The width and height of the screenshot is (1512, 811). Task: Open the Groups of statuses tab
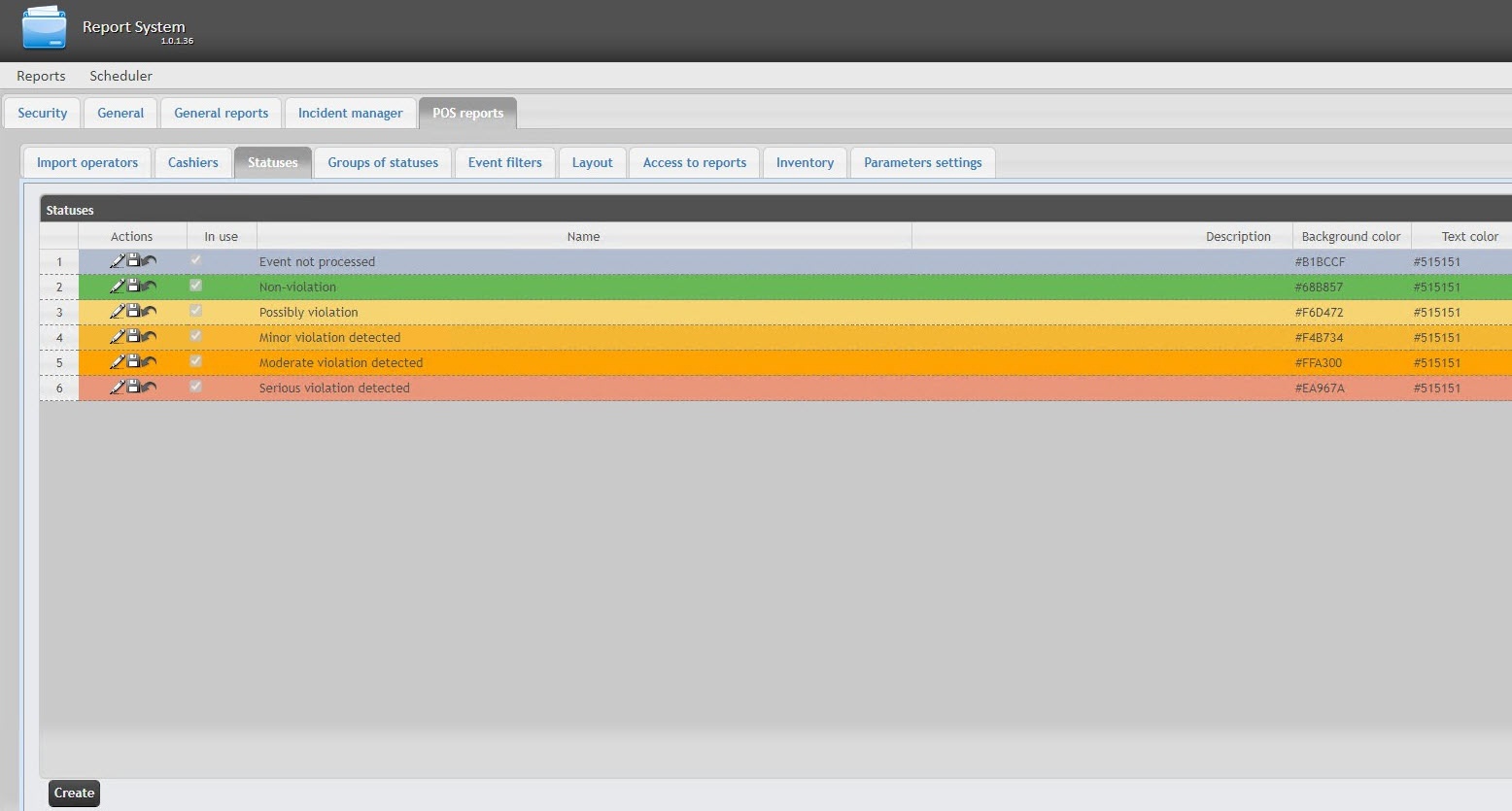(x=383, y=162)
